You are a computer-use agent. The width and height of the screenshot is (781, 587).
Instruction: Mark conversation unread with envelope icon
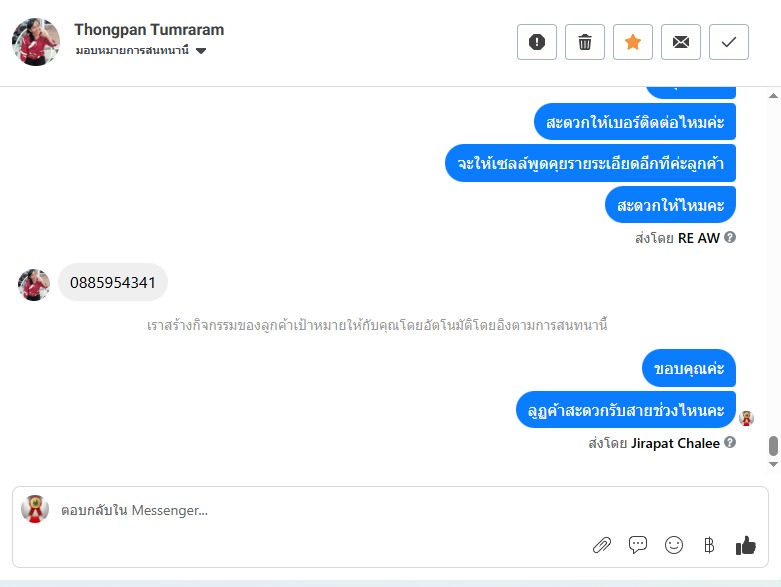tap(680, 42)
